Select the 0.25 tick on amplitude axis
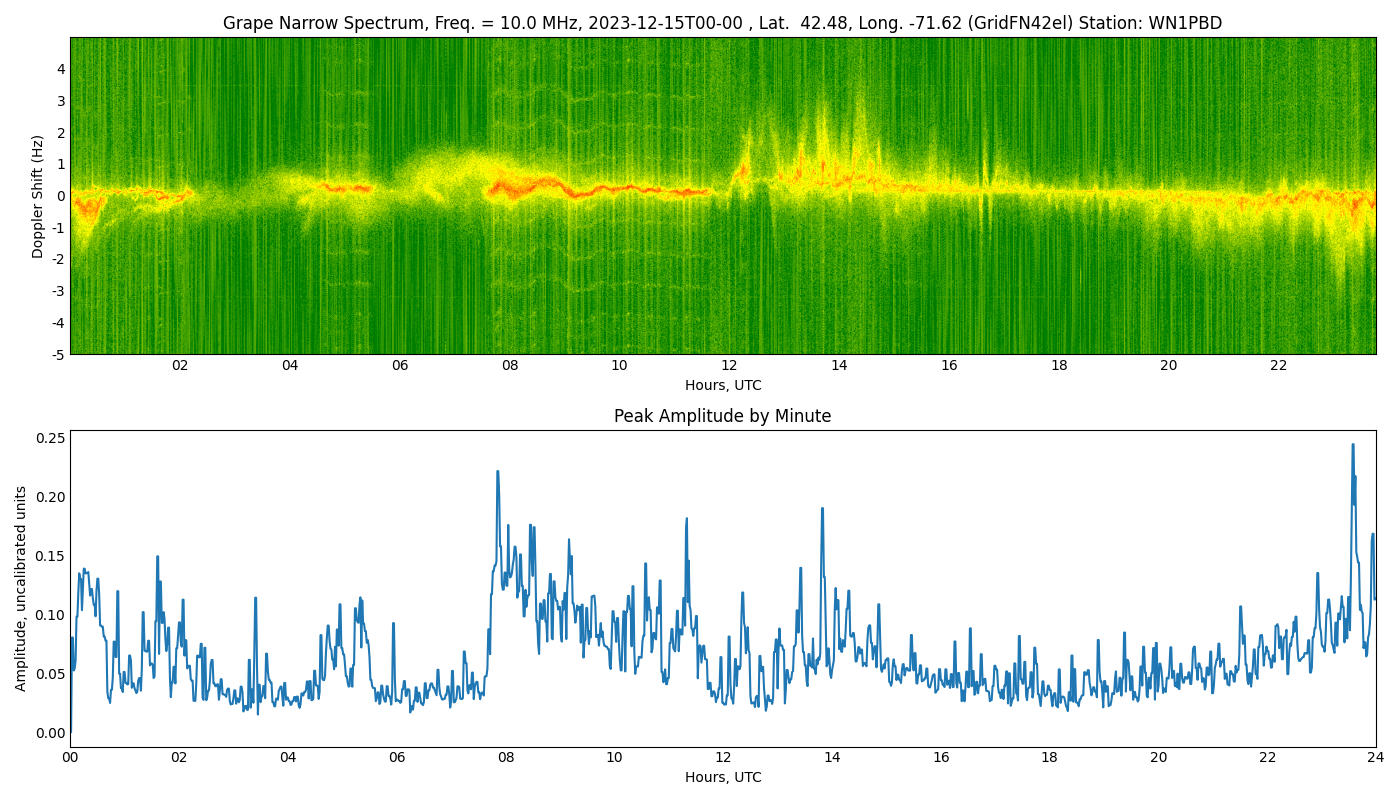The height and width of the screenshot is (800, 1400). 52,438
